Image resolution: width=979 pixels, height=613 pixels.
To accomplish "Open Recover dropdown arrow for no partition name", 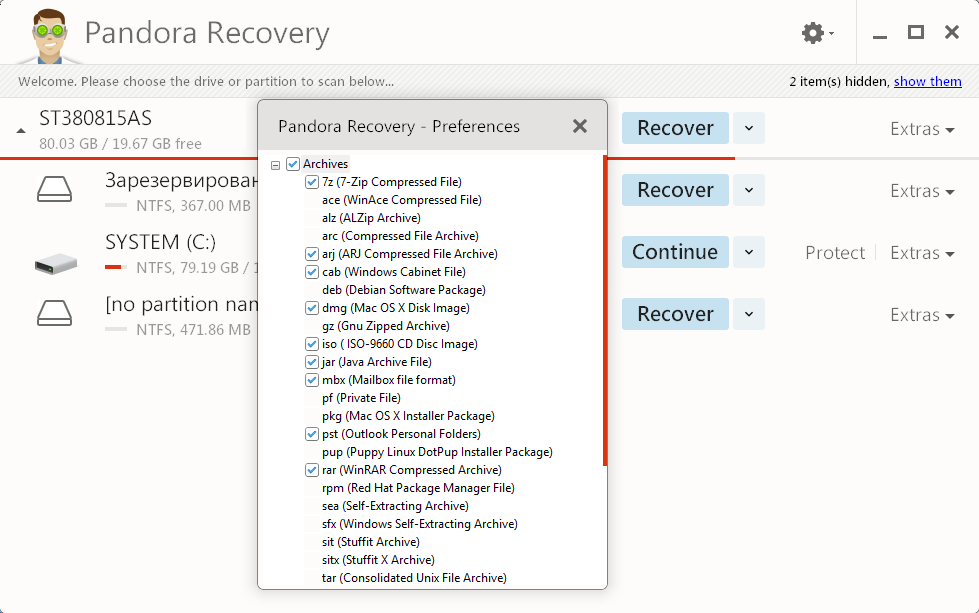I will pyautogui.click(x=749, y=314).
